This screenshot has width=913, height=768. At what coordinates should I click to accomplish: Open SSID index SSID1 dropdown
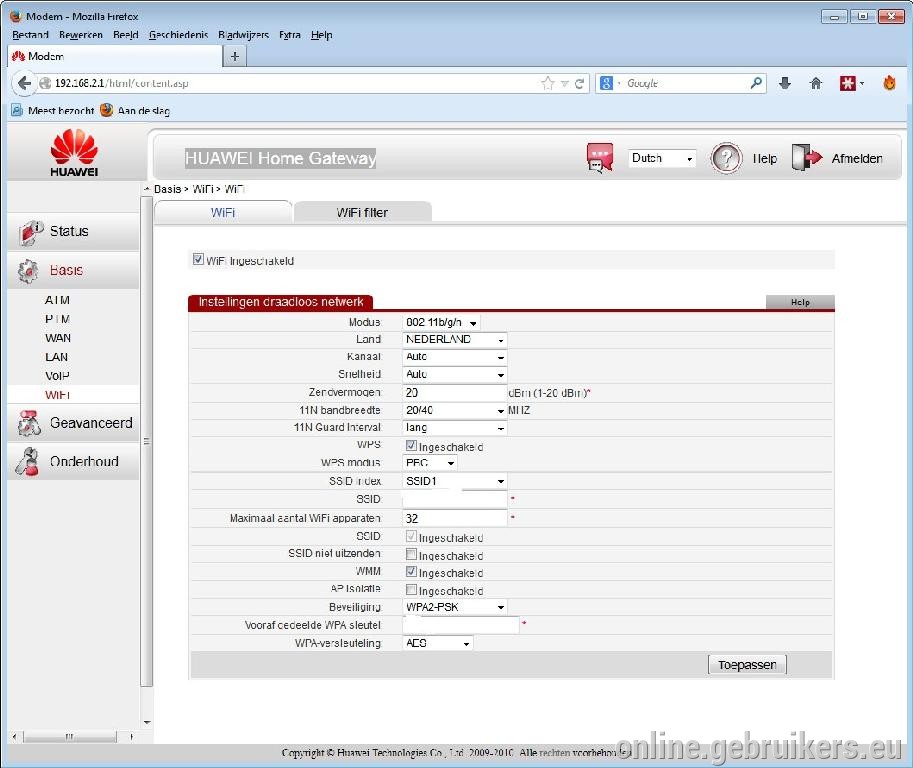point(454,481)
